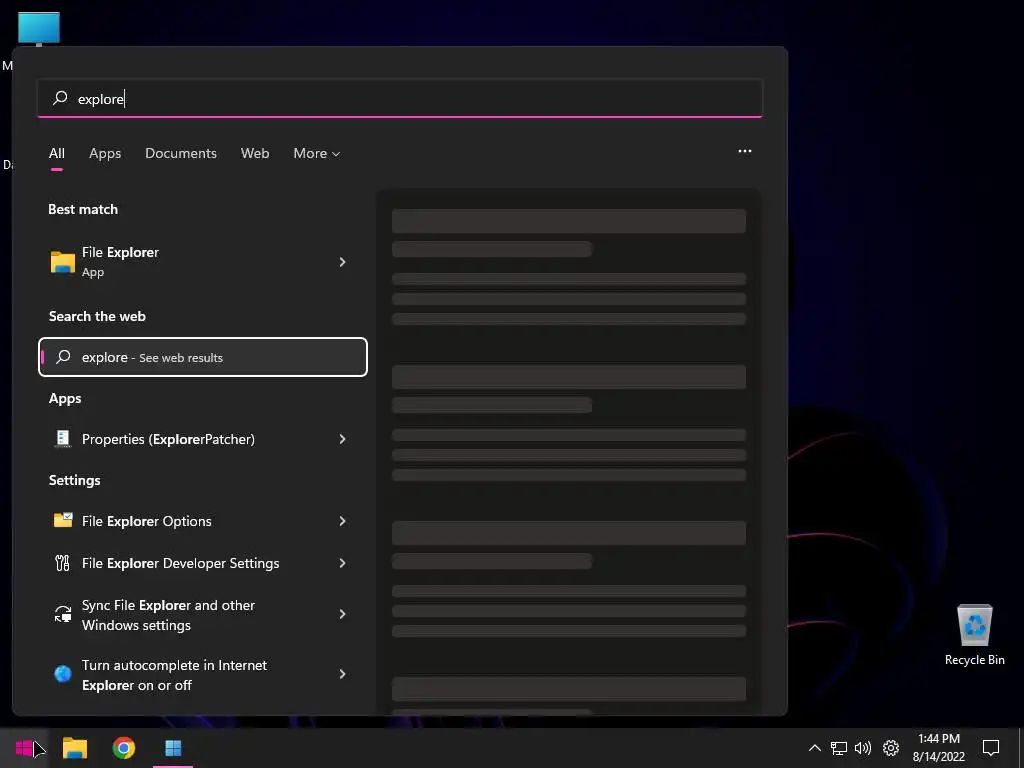Click the search magnifier in search box
This screenshot has width=1024, height=768.
60,98
